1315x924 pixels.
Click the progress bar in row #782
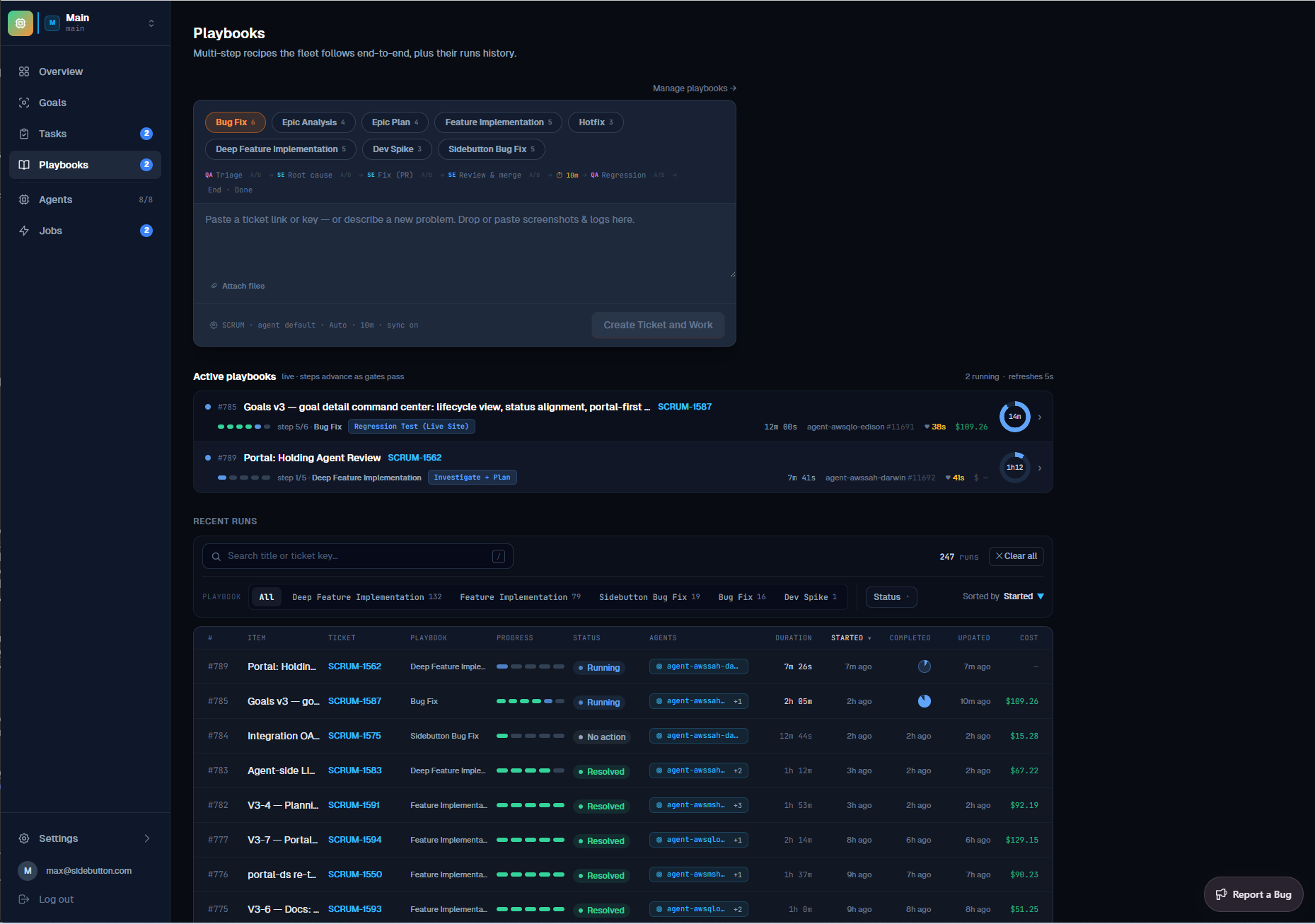531,805
